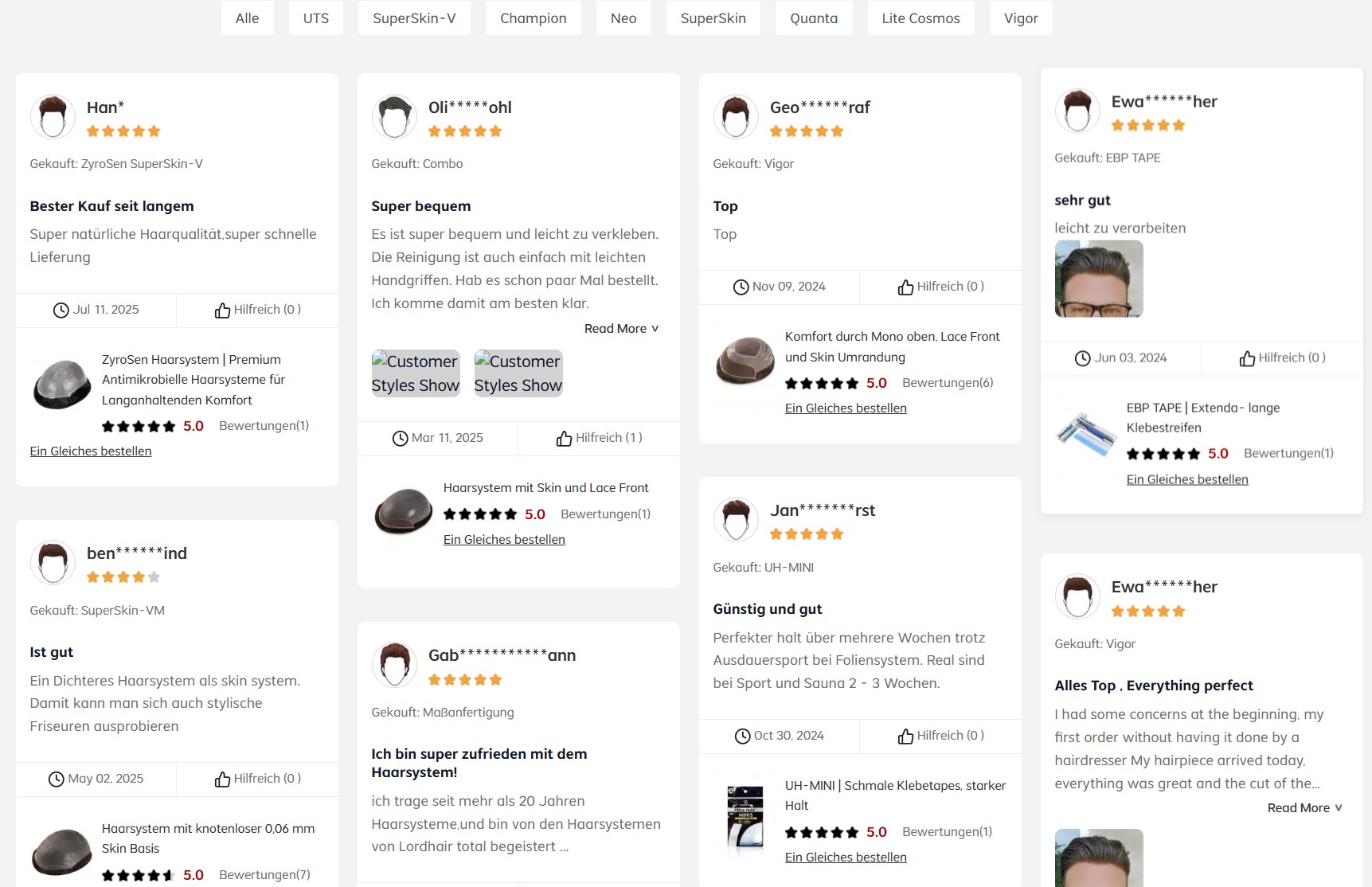Image resolution: width=1372 pixels, height=887 pixels.
Task: Open UH-MINI tape product thumbnail
Action: [745, 818]
